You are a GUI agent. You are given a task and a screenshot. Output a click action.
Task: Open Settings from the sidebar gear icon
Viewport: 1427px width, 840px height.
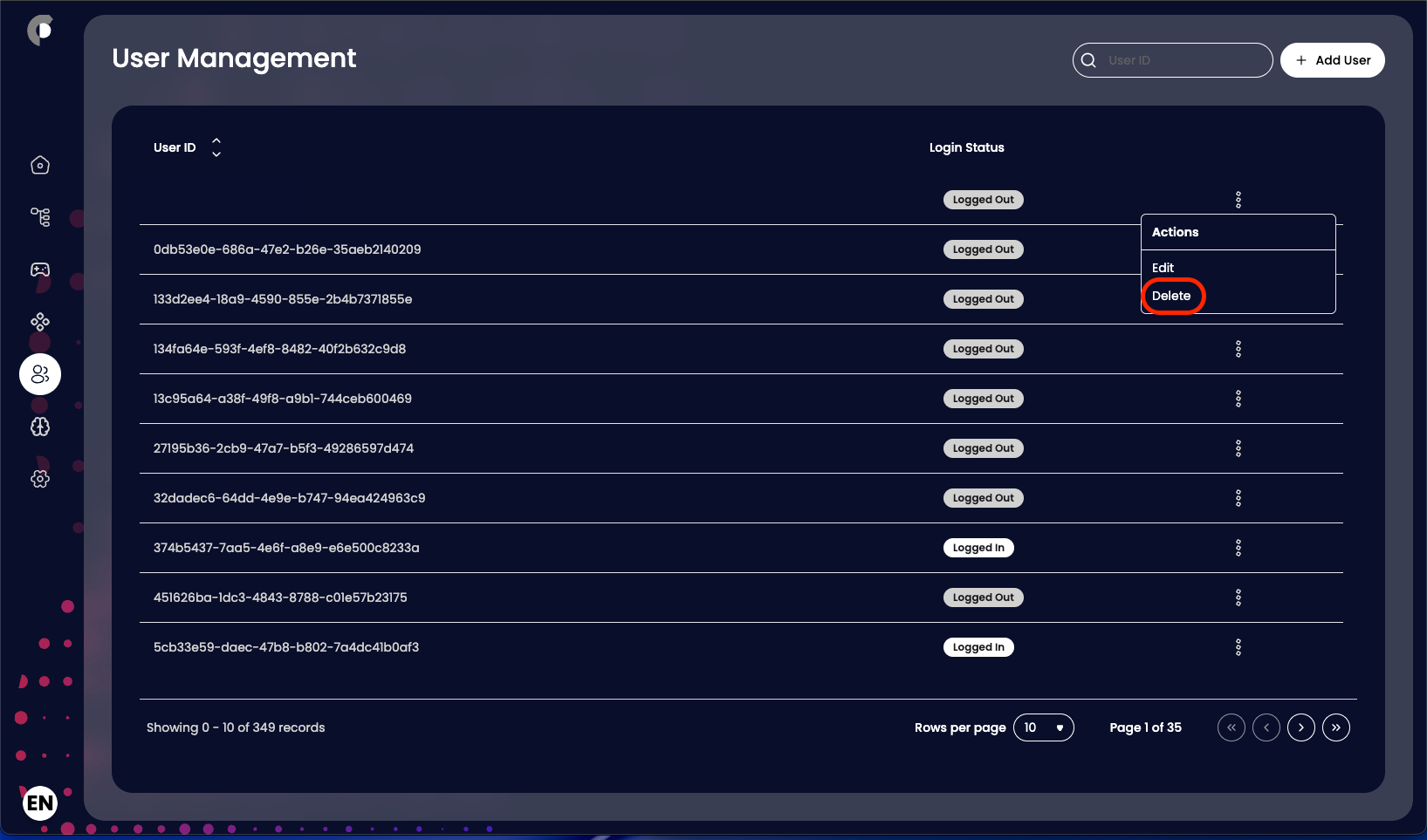[39, 479]
